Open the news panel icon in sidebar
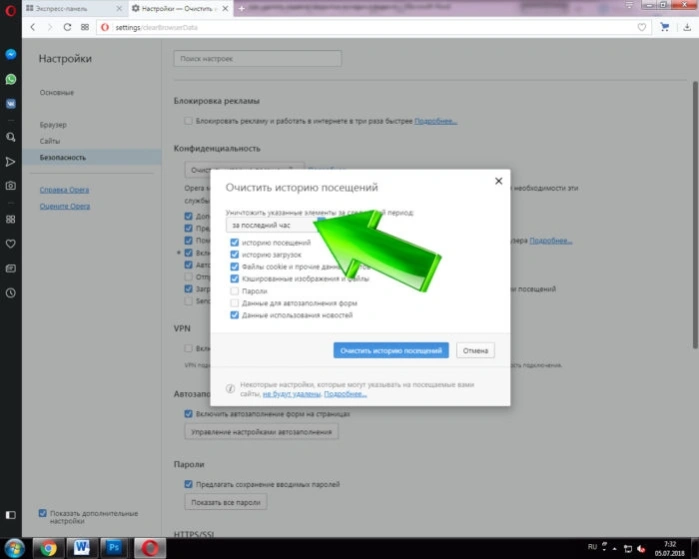This screenshot has width=699, height=559. coord(11,268)
